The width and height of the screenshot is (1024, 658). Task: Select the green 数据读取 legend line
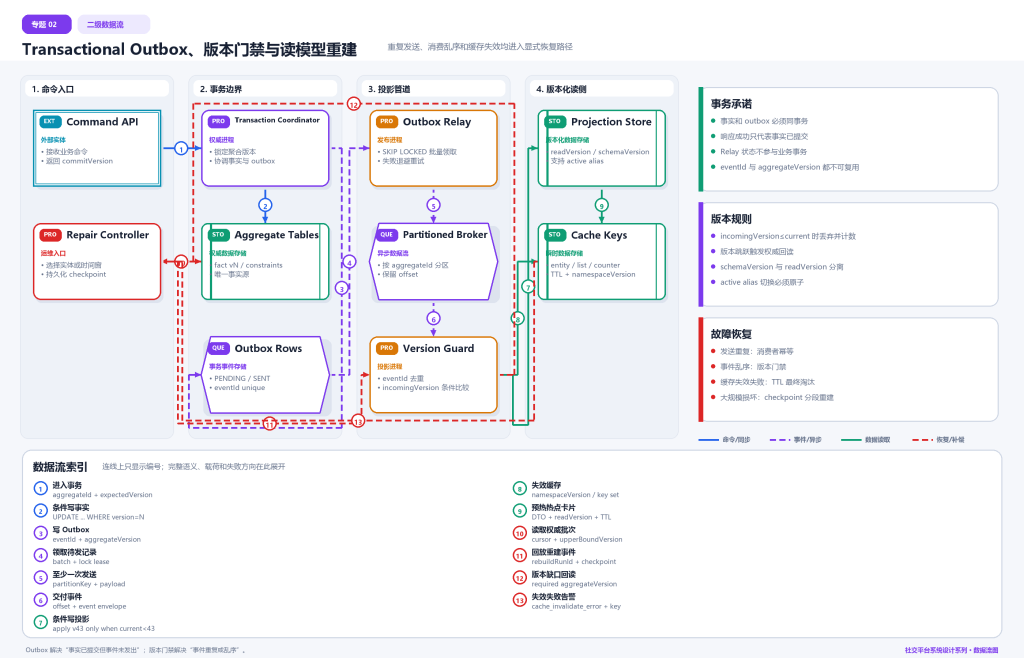coord(851,440)
